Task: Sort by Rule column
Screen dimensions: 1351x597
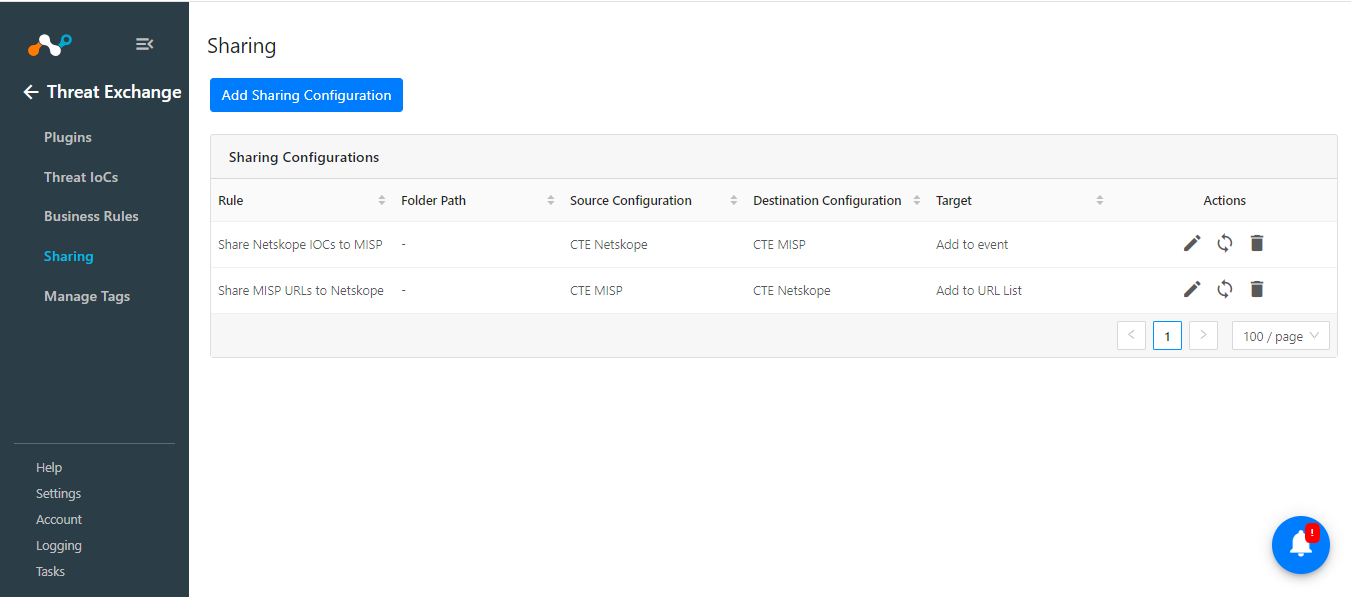Action: click(x=381, y=200)
